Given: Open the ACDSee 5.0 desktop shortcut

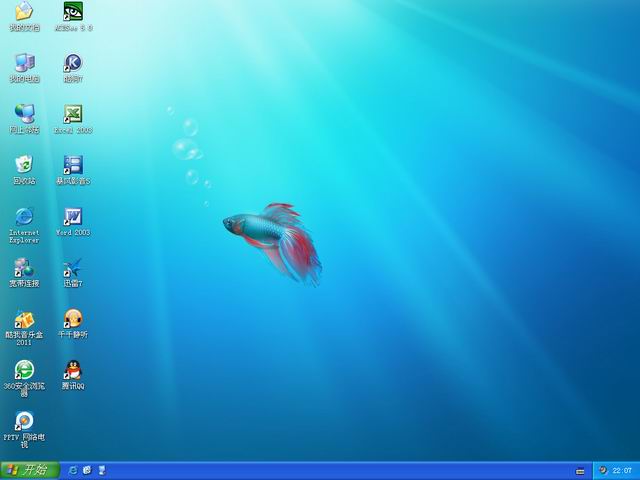Looking at the screenshot, I should tap(73, 12).
